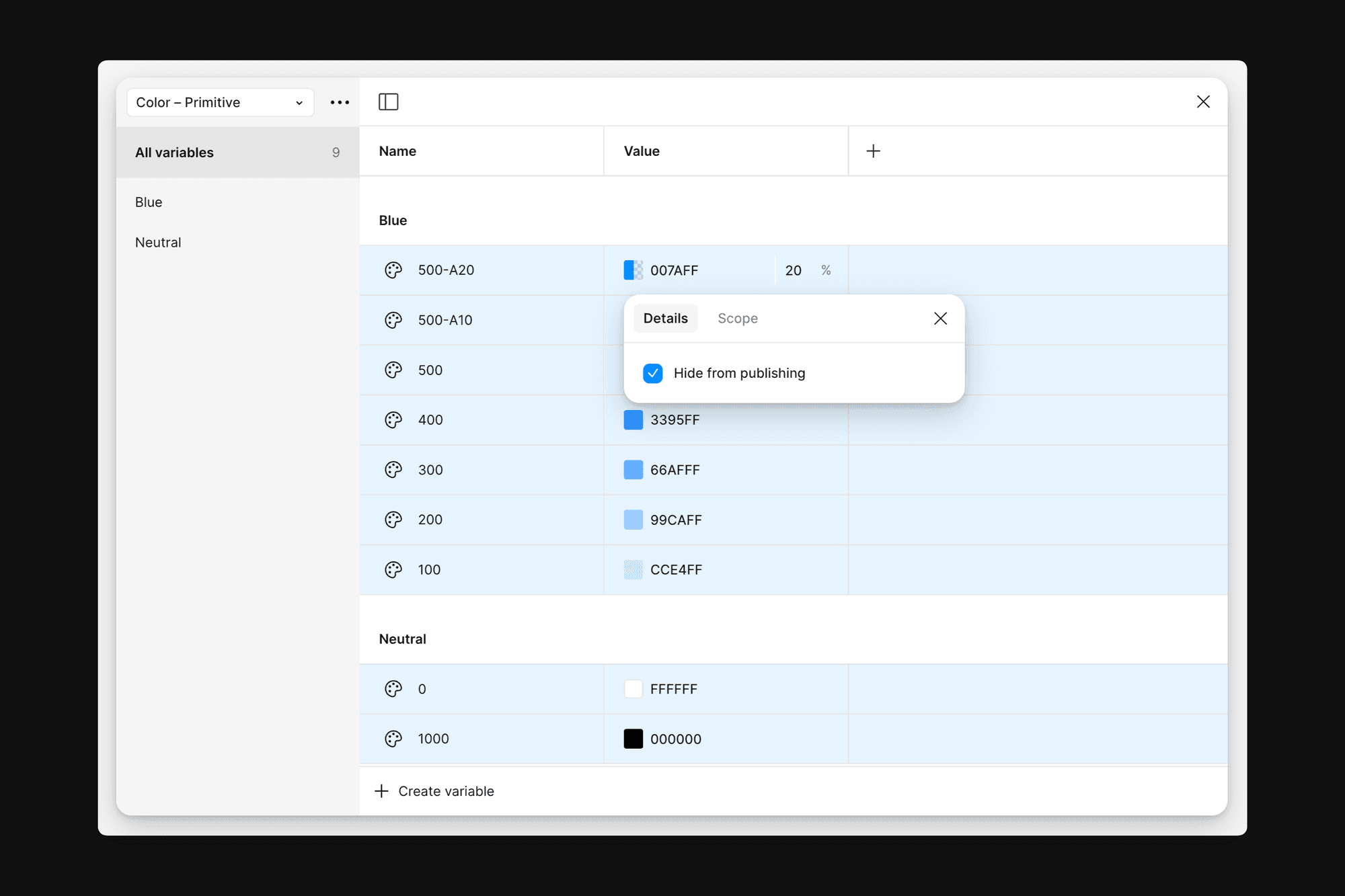The image size is (1345, 896).
Task: Click the 20 percent opacity field
Action: click(x=794, y=270)
